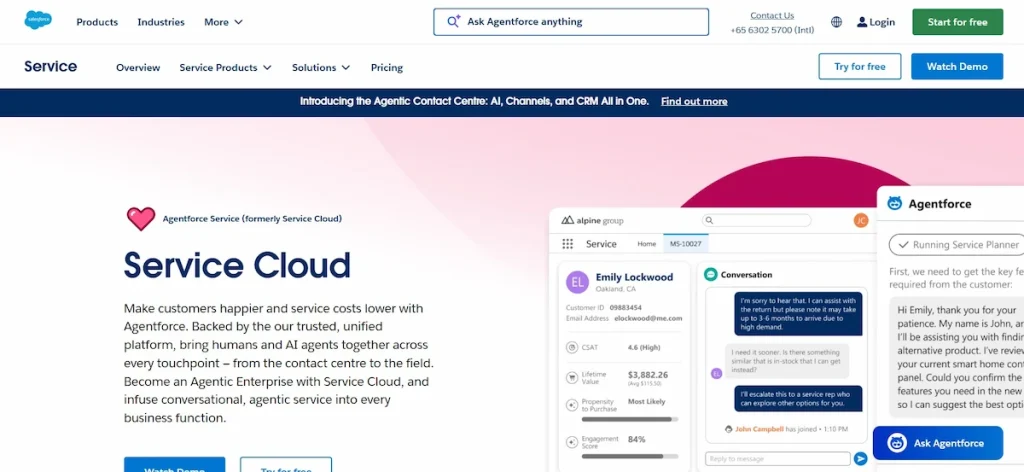Expand the Service Products dropdown
This screenshot has height=472, width=1024.
[x=225, y=67]
